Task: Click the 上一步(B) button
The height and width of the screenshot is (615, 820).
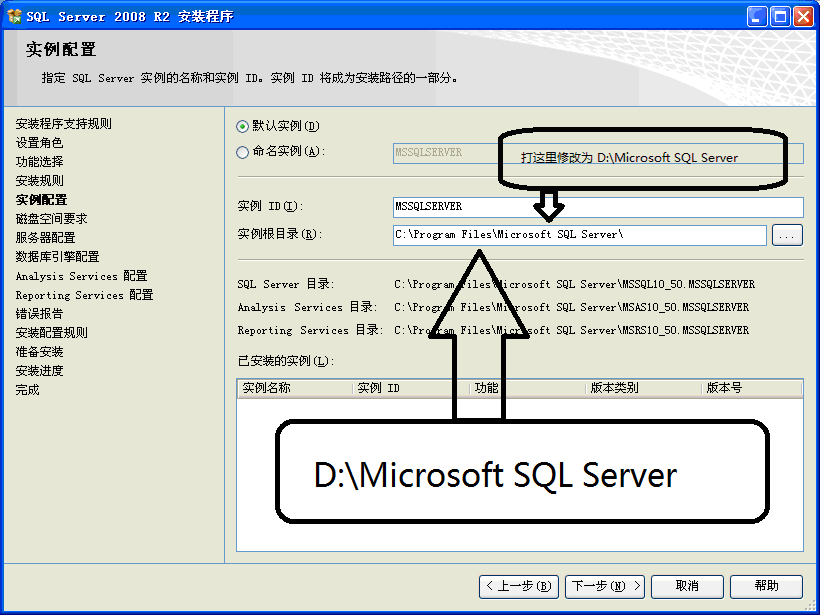Action: point(520,587)
